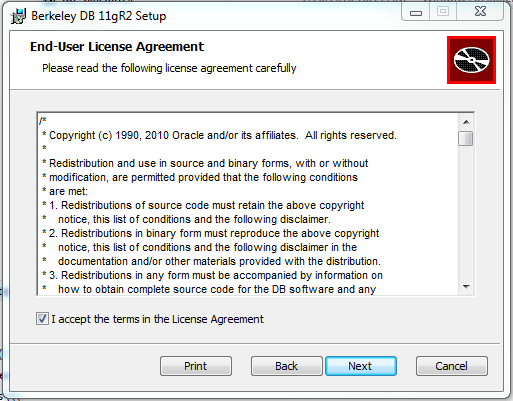The width and height of the screenshot is (513, 401).
Task: Click empty scrollbar track below the thumb
Action: tap(466, 213)
